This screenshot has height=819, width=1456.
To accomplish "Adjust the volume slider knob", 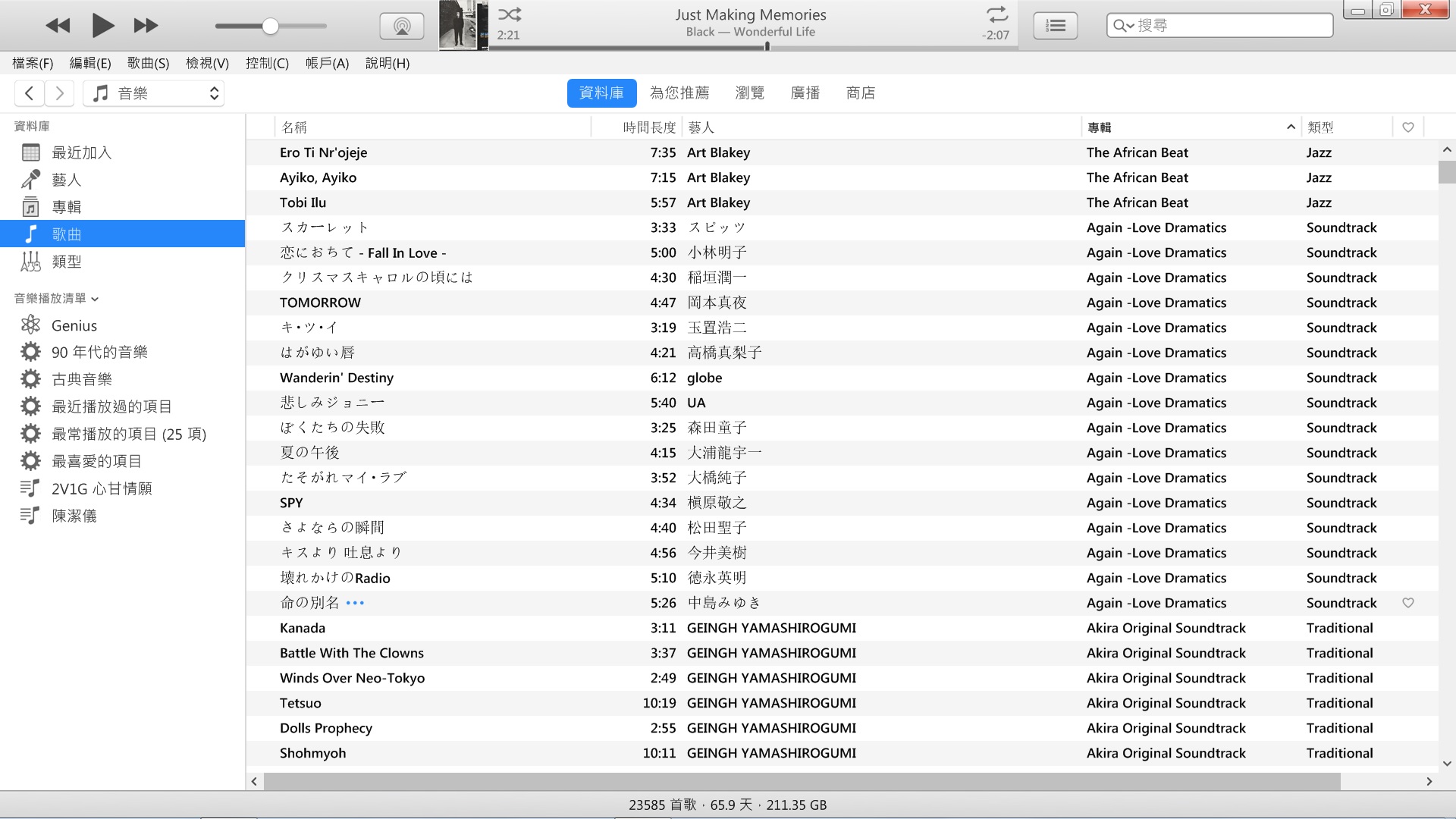I will [x=270, y=27].
